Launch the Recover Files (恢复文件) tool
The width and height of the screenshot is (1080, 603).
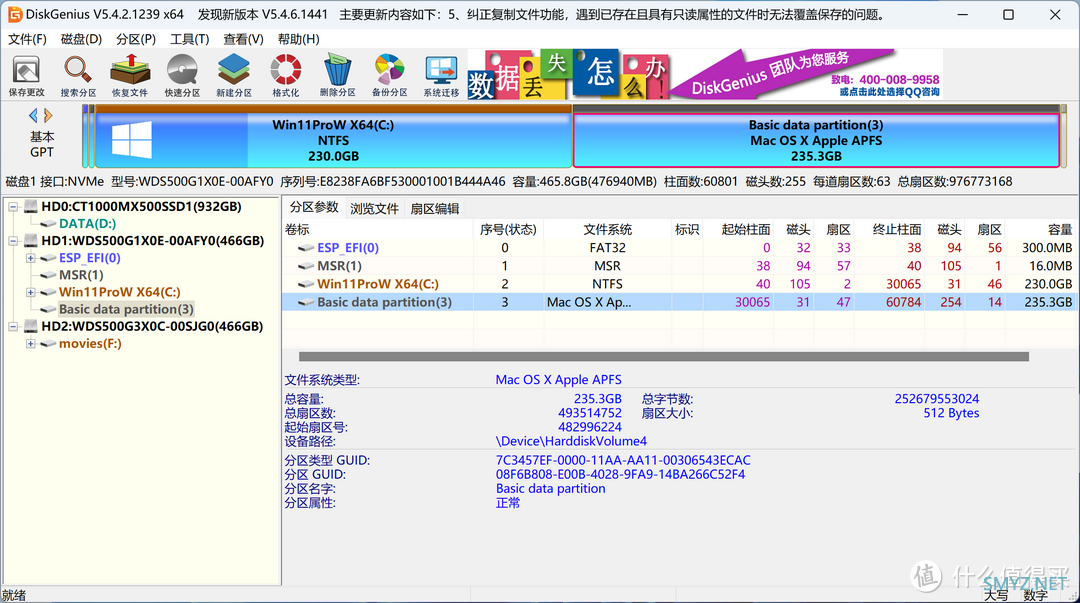130,76
